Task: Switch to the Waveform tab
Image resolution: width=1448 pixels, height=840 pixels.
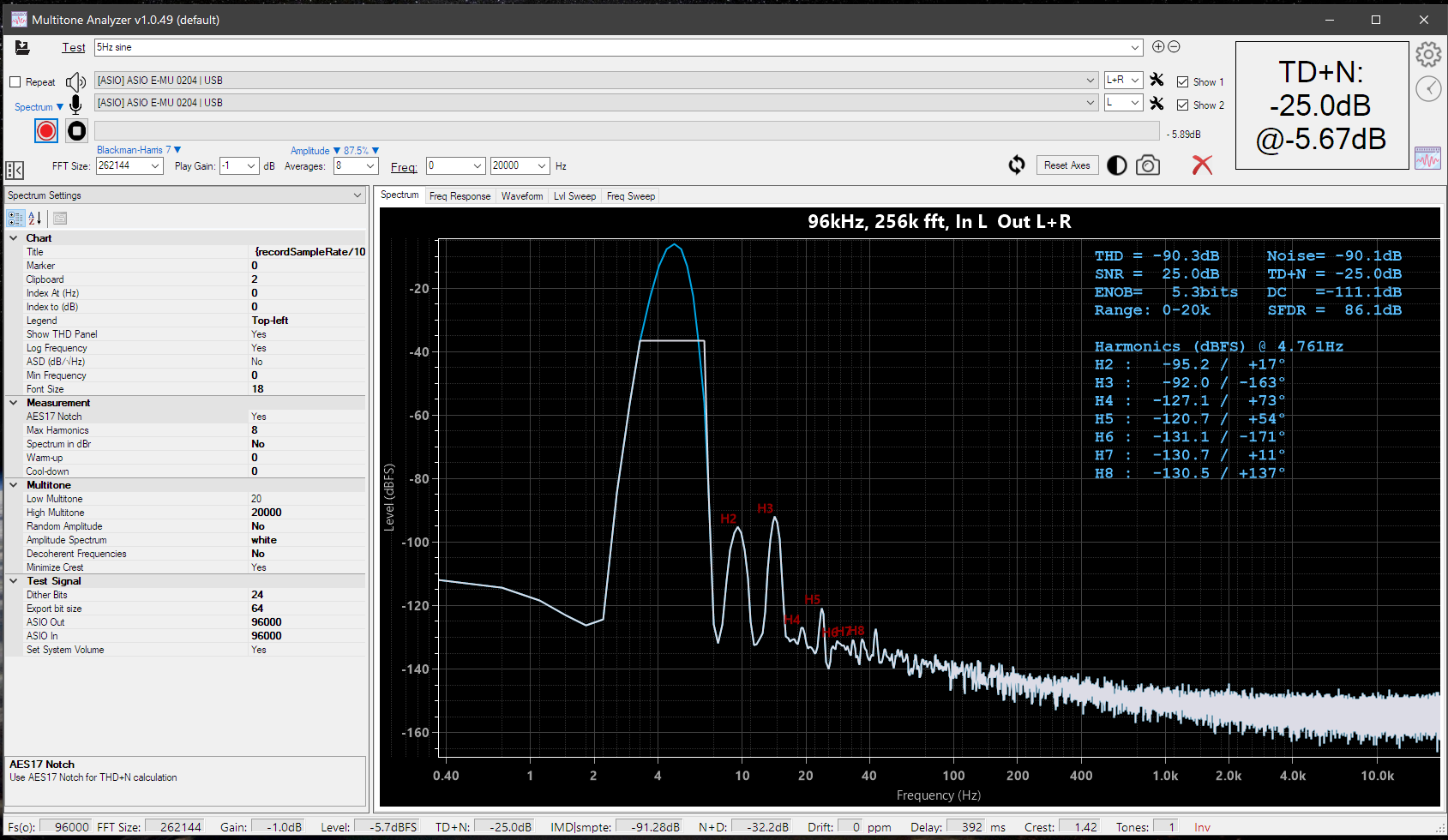Action: tap(522, 196)
